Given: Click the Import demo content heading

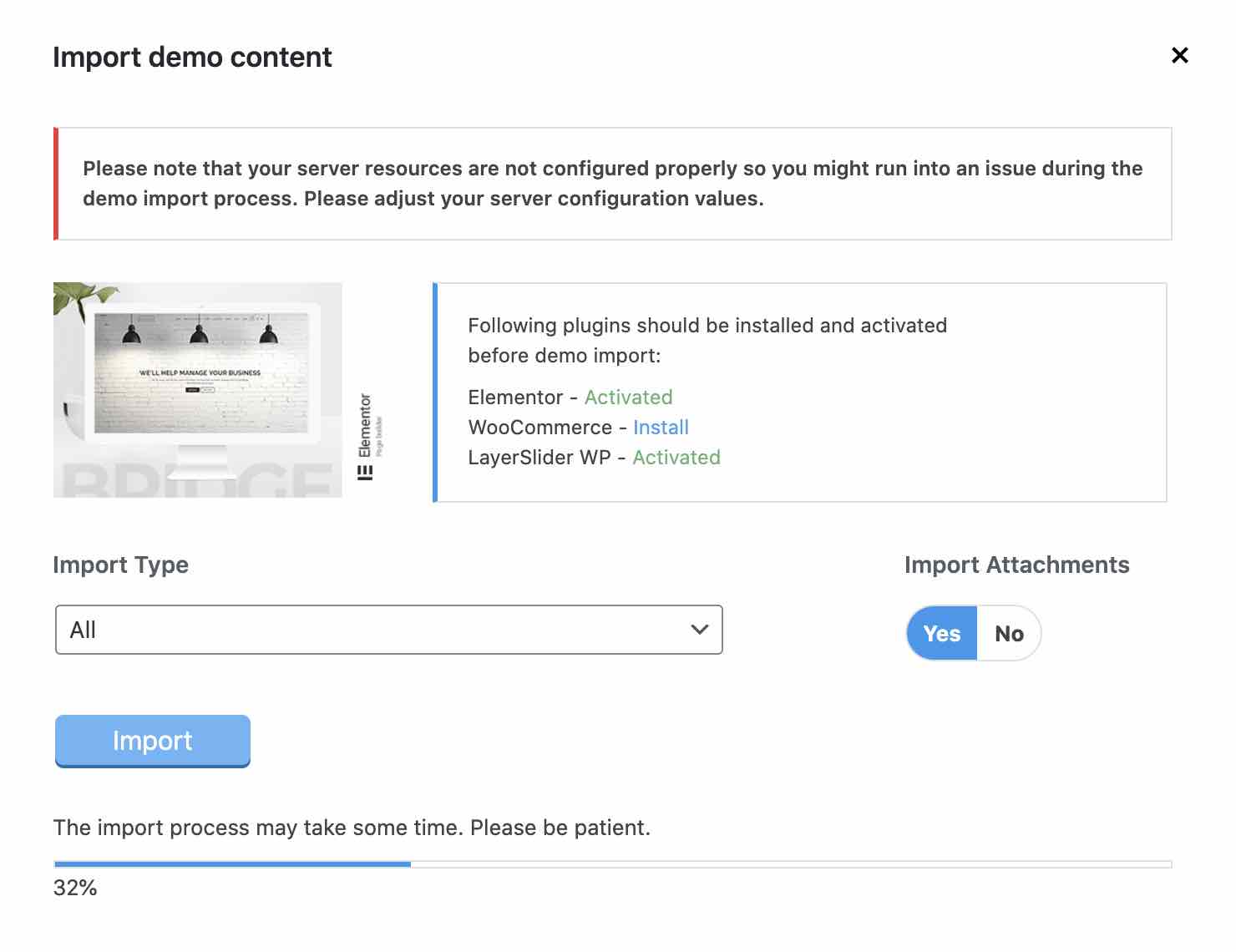Looking at the screenshot, I should point(192,58).
